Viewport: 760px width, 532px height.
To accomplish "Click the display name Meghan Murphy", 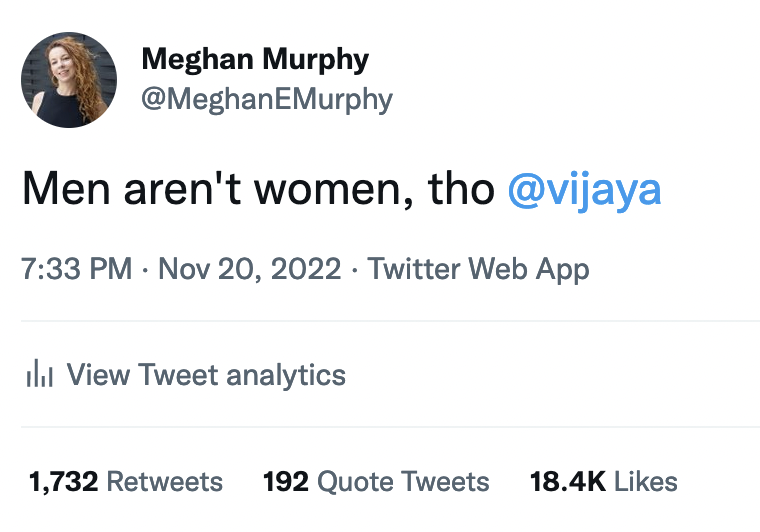I will (x=255, y=59).
